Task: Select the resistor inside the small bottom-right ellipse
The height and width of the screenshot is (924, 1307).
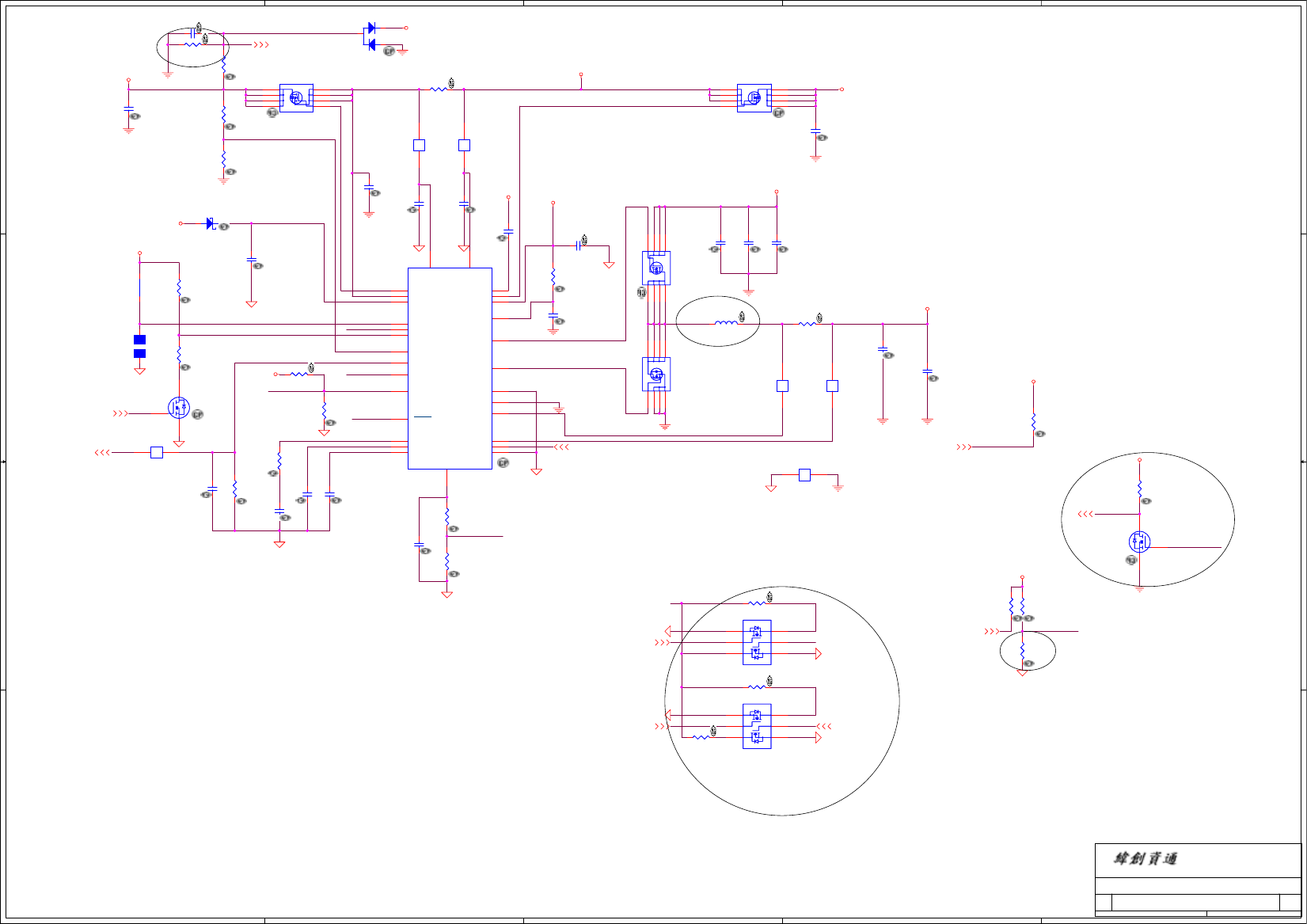Action: click(x=1022, y=650)
